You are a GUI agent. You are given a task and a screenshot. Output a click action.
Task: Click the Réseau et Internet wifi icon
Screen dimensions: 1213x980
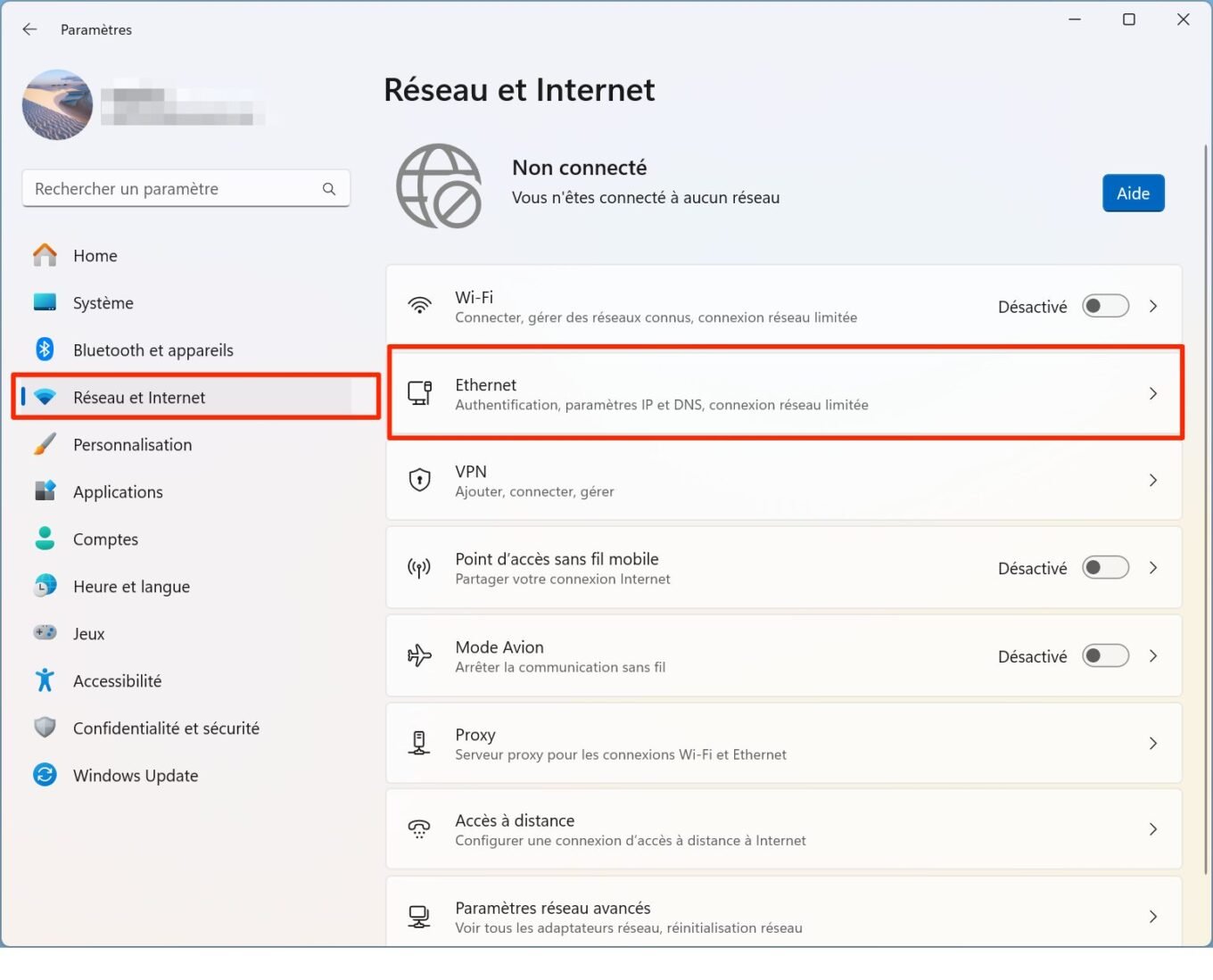(45, 397)
